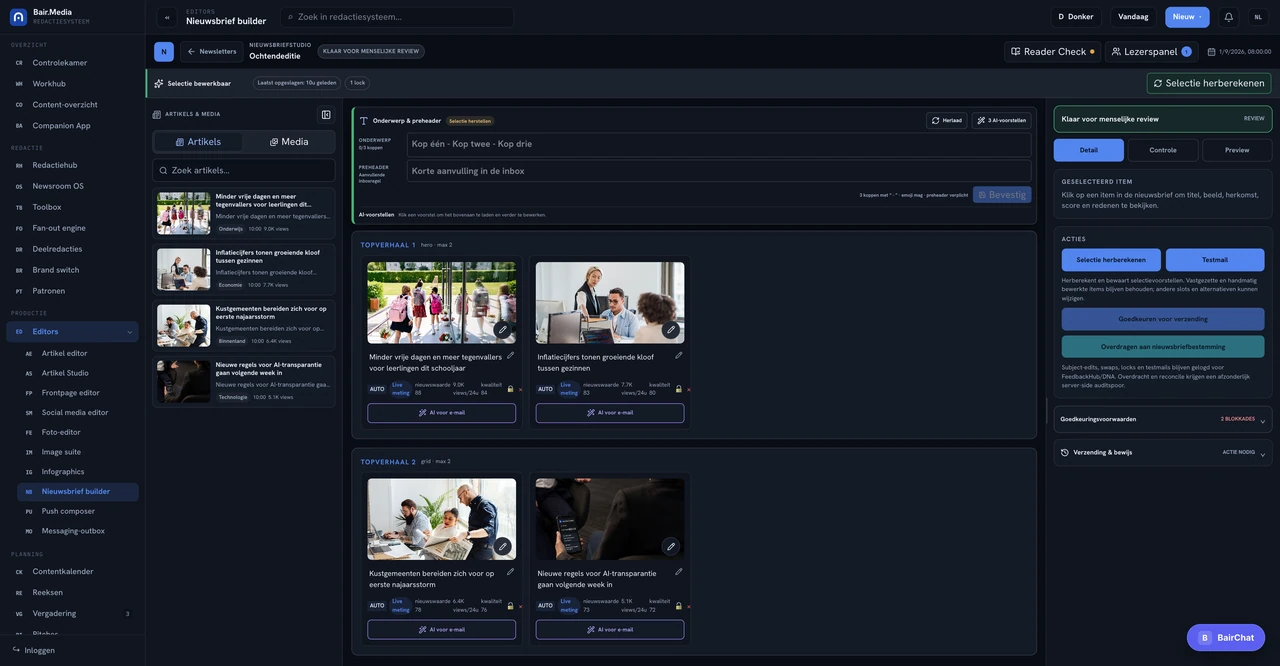Open the Detail tab
The height and width of the screenshot is (666, 1280).
coord(1089,150)
